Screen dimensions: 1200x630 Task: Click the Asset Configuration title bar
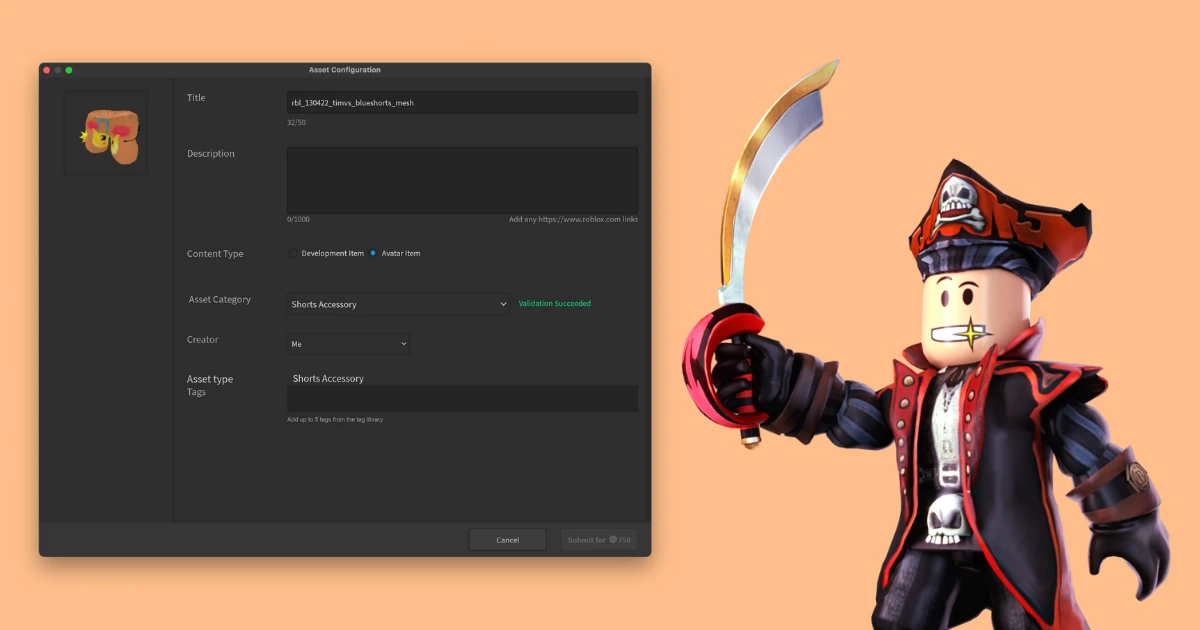point(345,70)
